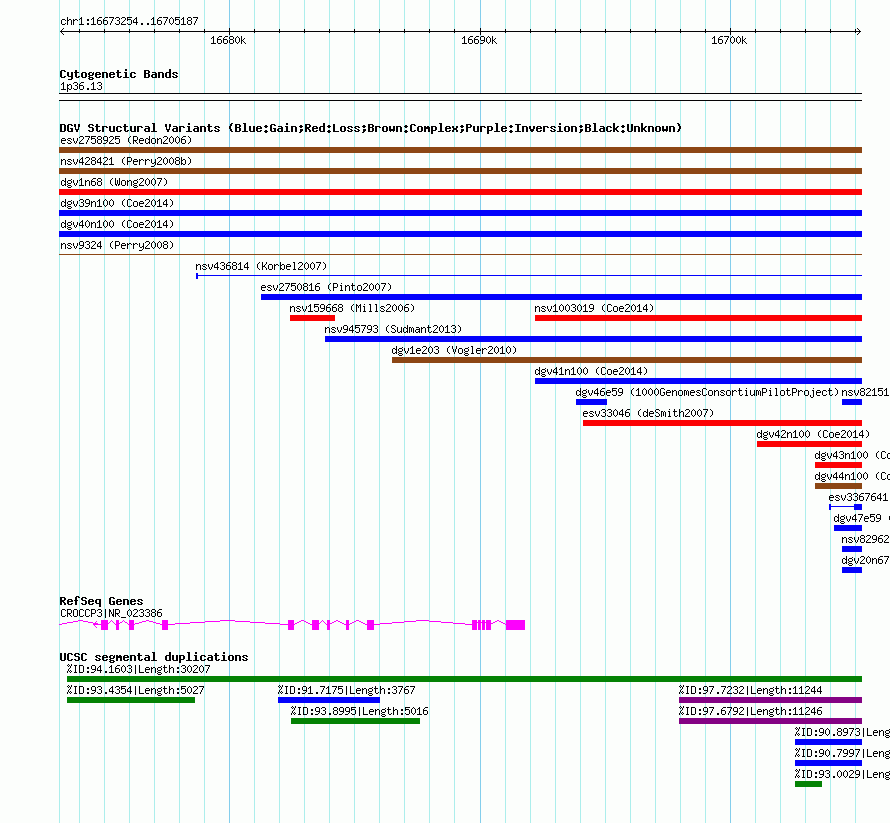The width and height of the screenshot is (890, 823).
Task: Click the nsv82151 variant label
Action: pos(865,392)
